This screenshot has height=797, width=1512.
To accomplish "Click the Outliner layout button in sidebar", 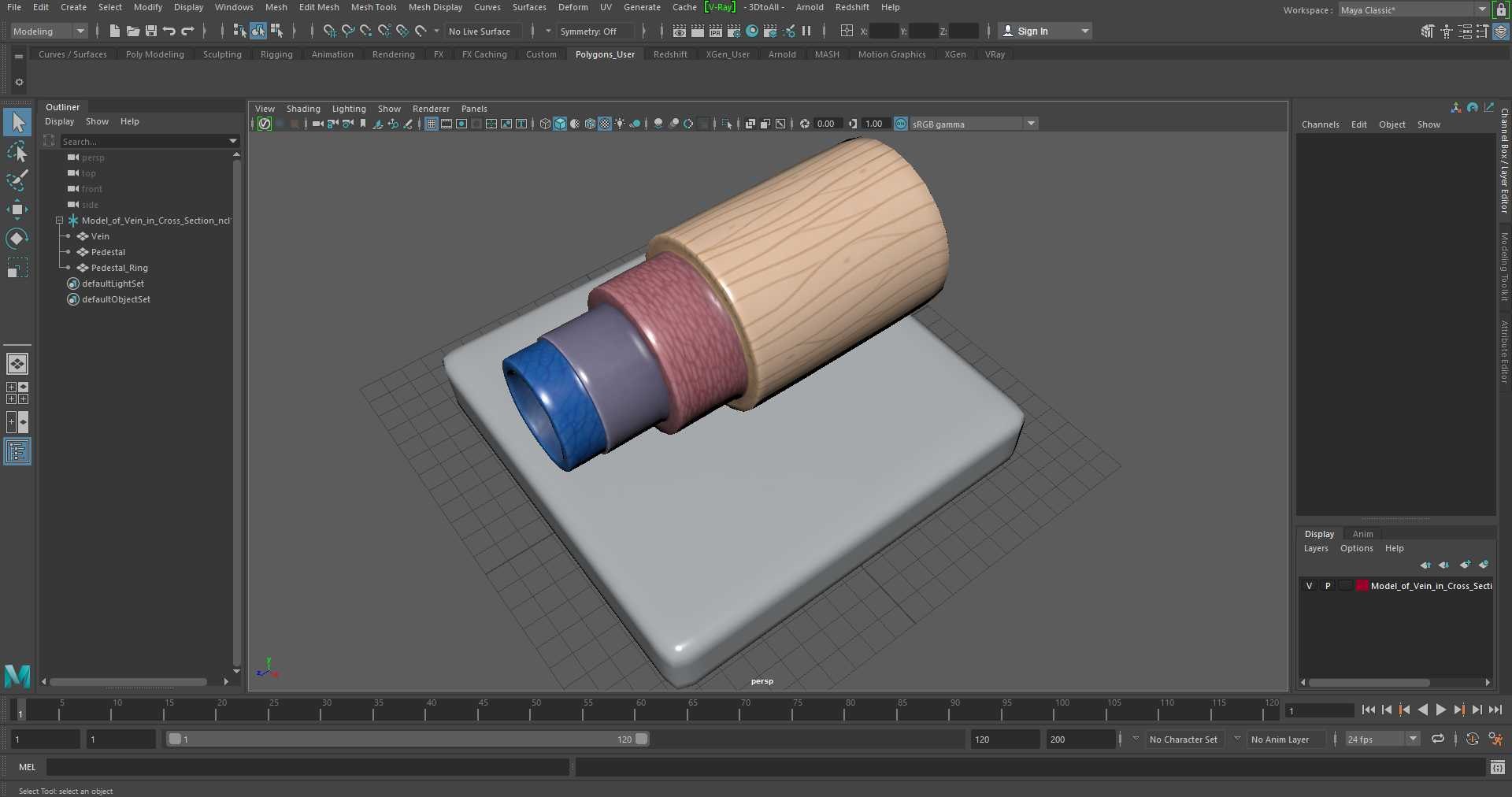I will 17,451.
